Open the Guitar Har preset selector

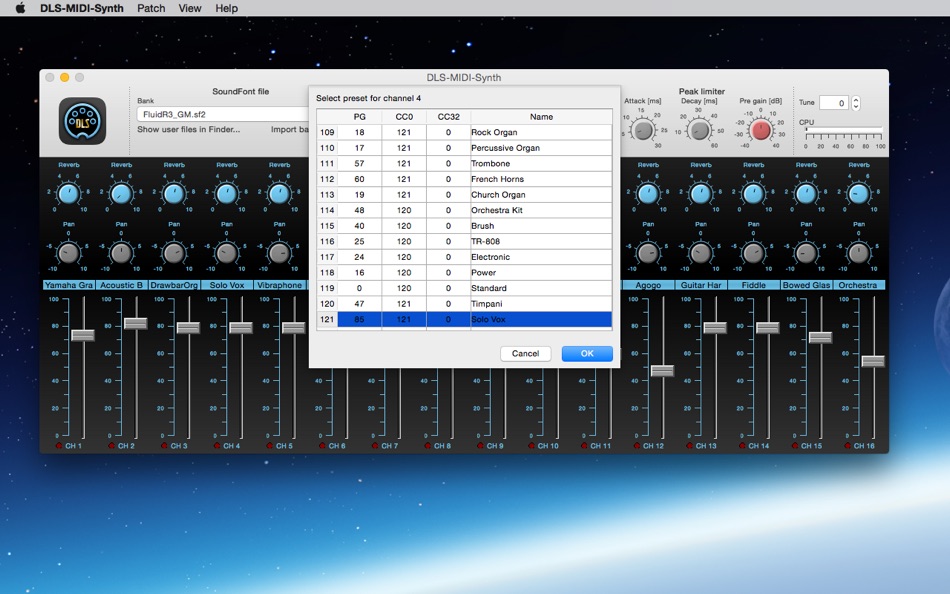(701, 285)
